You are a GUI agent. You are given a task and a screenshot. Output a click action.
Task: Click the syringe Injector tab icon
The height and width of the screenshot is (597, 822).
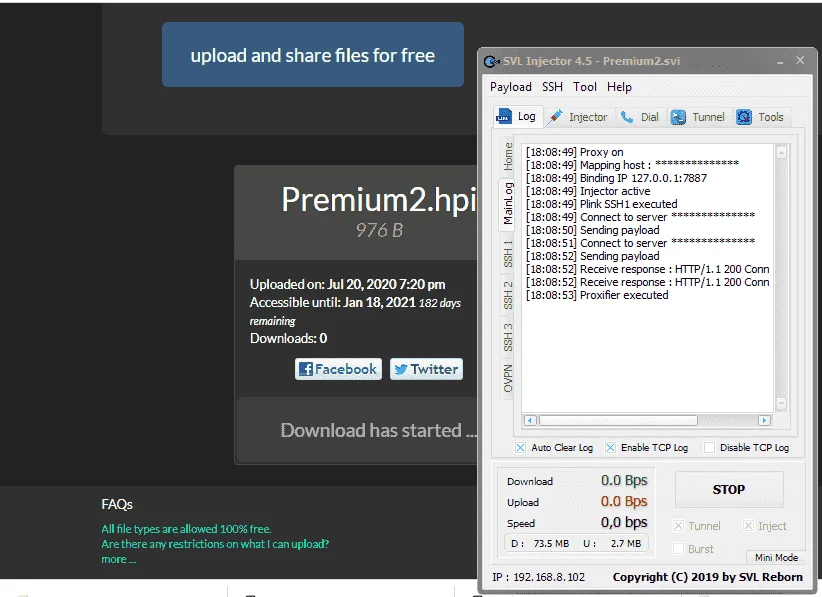pyautogui.click(x=555, y=117)
